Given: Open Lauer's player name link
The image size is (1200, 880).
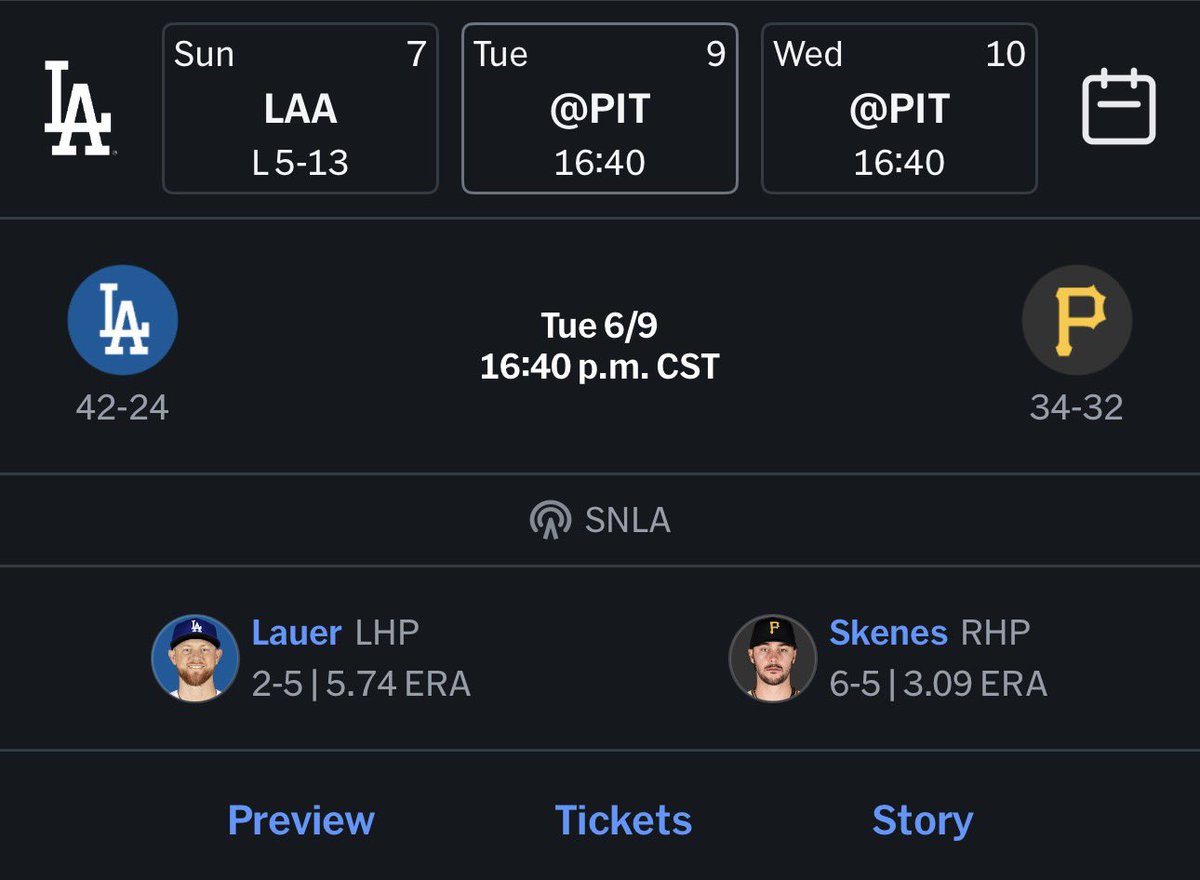Looking at the screenshot, I should (297, 633).
